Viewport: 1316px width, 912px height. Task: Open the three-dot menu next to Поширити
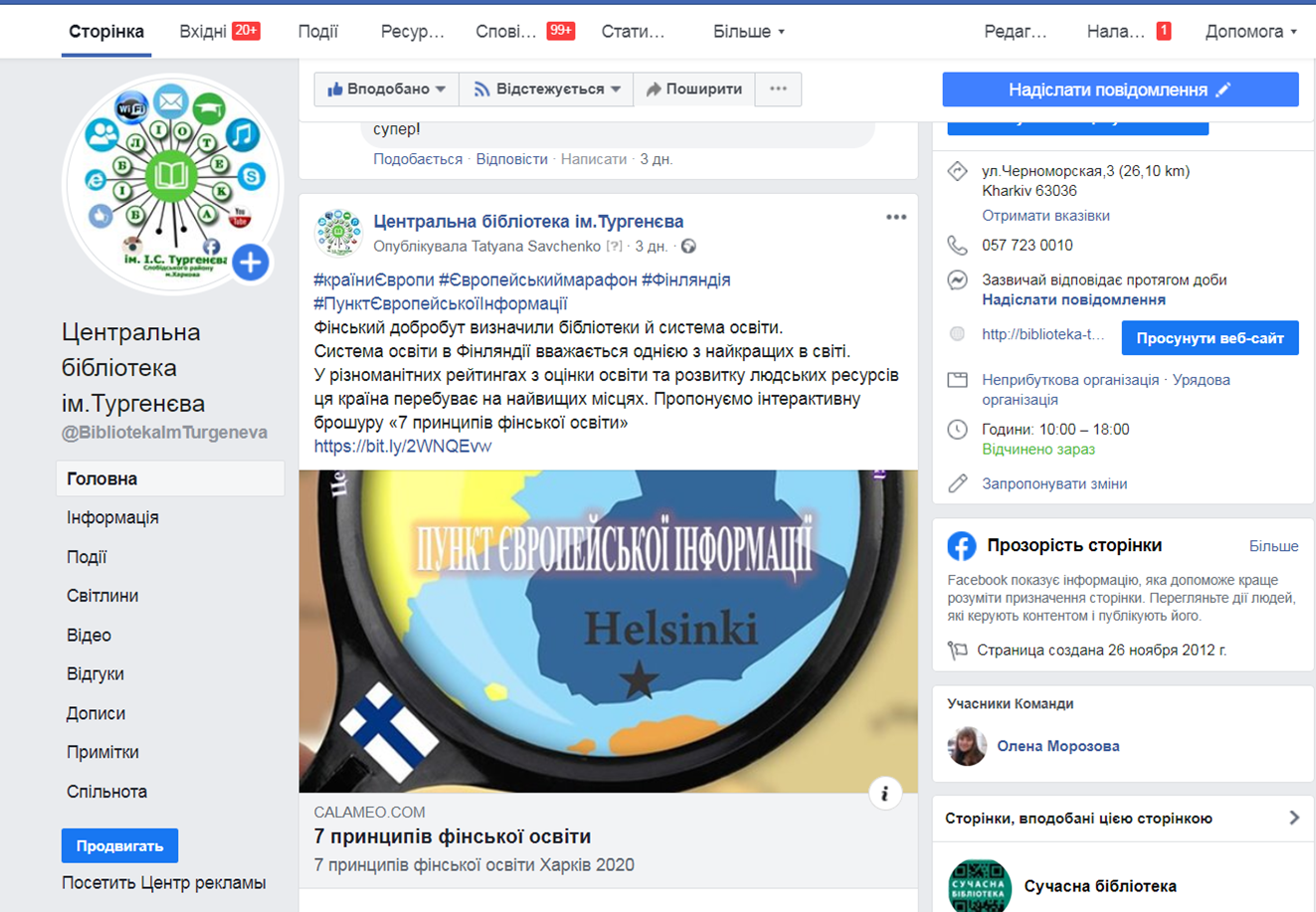click(778, 89)
